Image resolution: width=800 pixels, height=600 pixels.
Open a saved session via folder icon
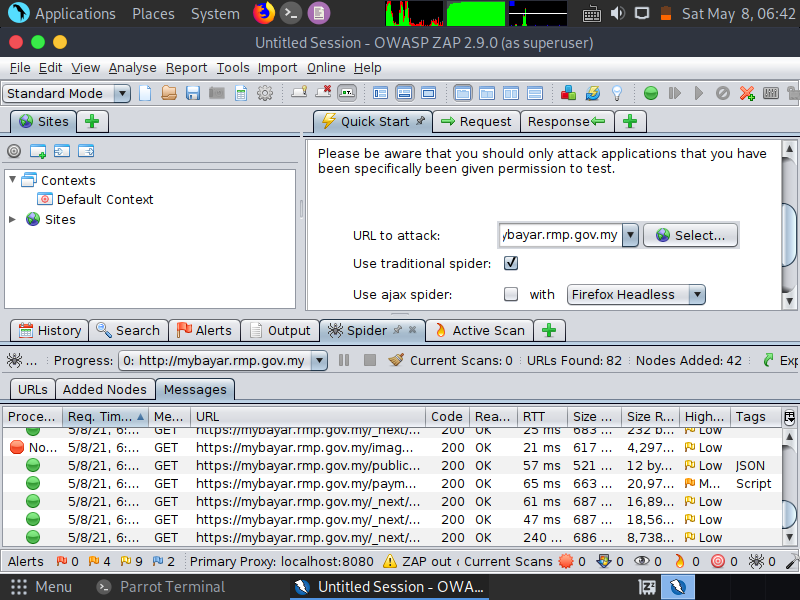click(x=169, y=93)
